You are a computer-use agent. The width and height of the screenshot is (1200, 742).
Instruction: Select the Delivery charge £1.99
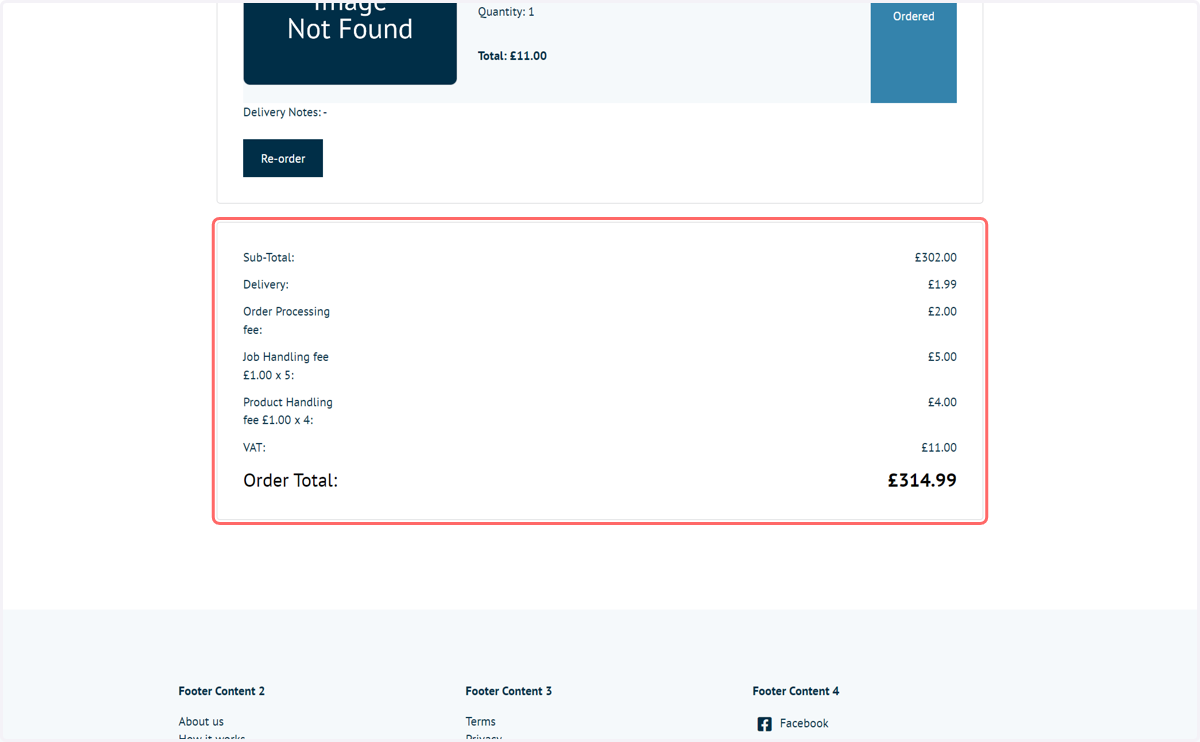tap(942, 284)
